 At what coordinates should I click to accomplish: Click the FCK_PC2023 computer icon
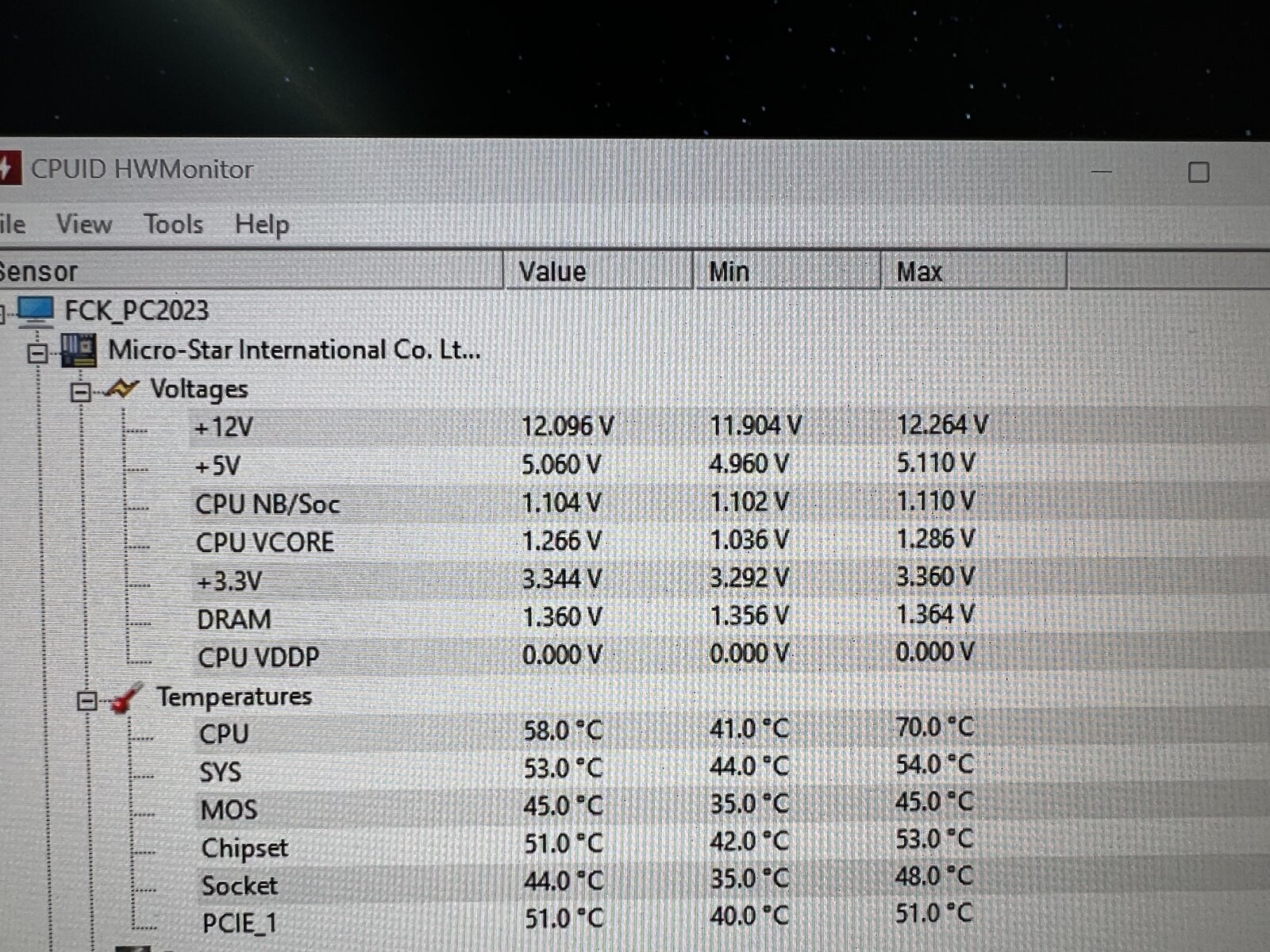36,310
